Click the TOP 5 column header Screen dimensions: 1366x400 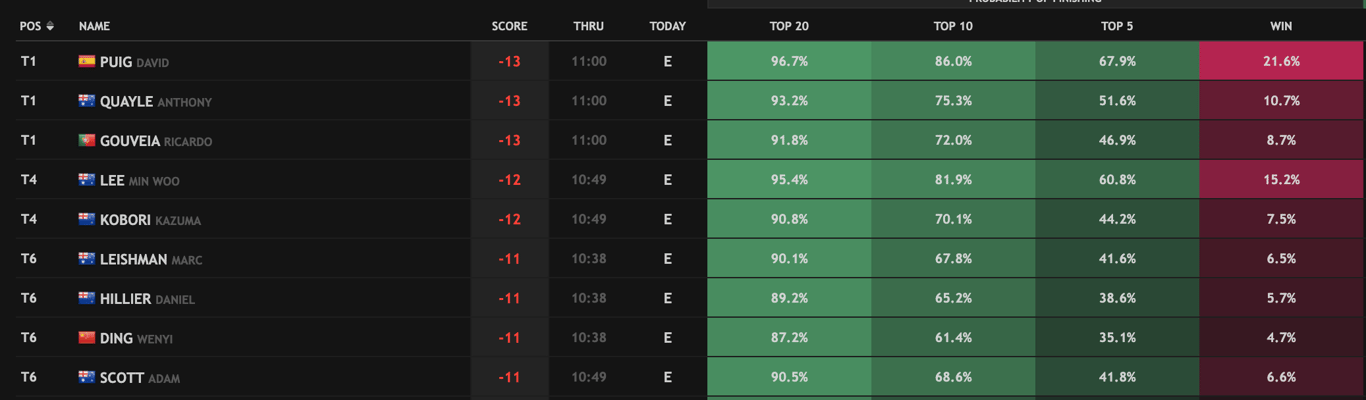[x=1117, y=26]
